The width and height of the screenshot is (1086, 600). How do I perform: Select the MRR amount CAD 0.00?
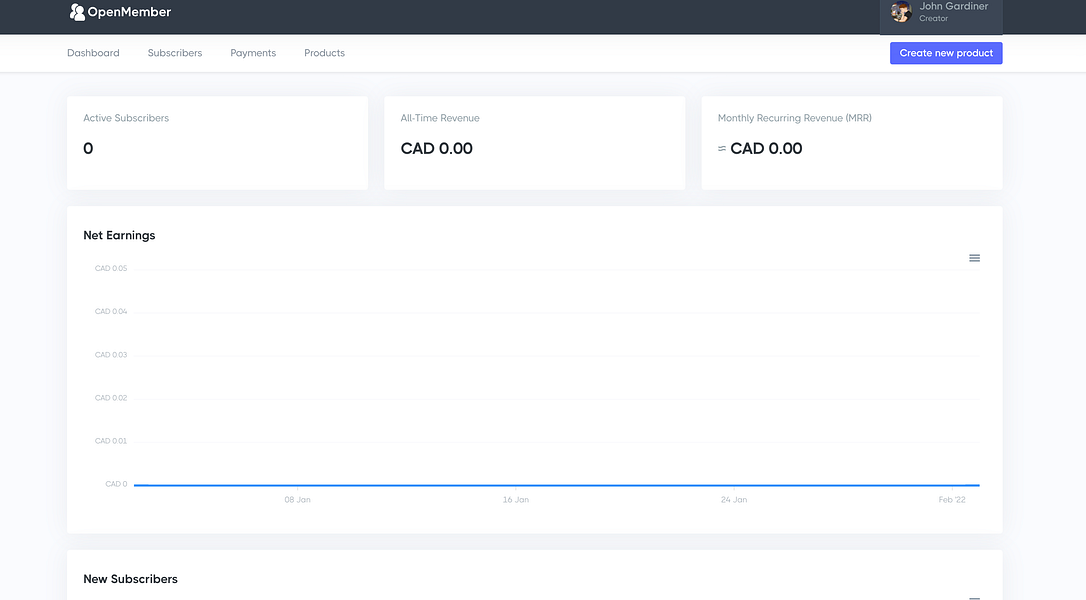pyautogui.click(x=766, y=148)
